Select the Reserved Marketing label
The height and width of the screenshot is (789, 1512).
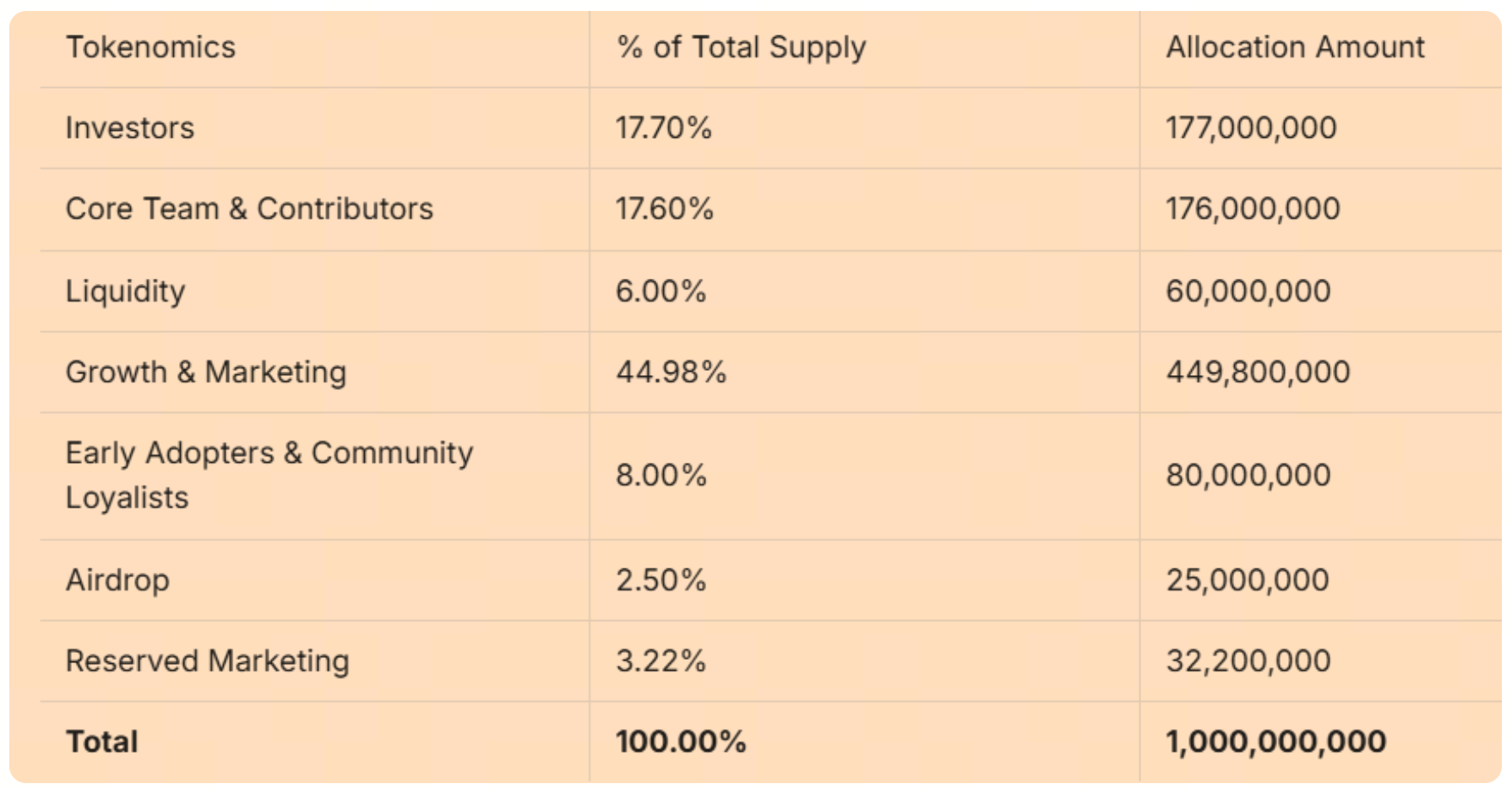coord(207,661)
